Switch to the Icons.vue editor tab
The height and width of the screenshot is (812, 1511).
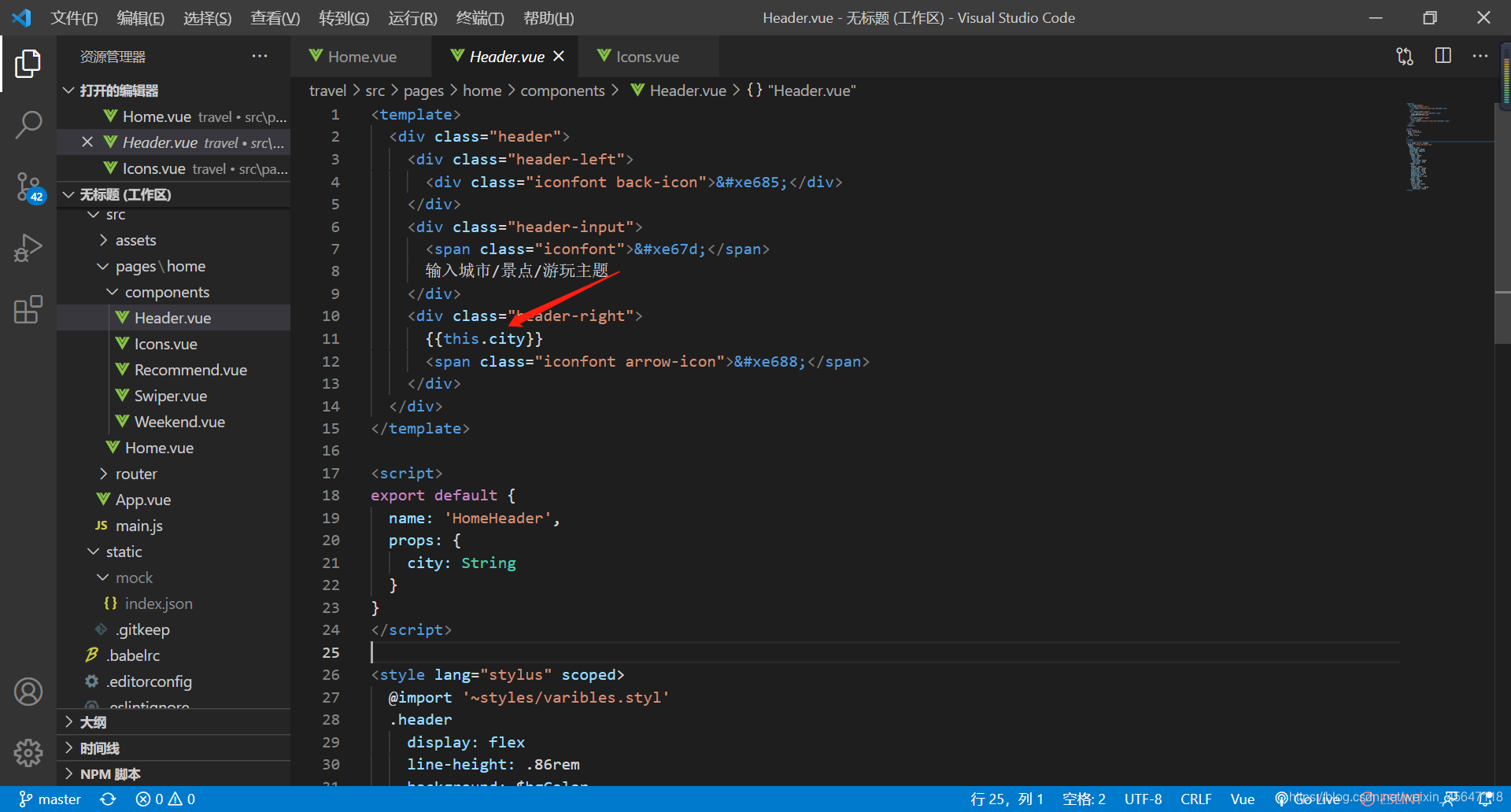click(647, 56)
